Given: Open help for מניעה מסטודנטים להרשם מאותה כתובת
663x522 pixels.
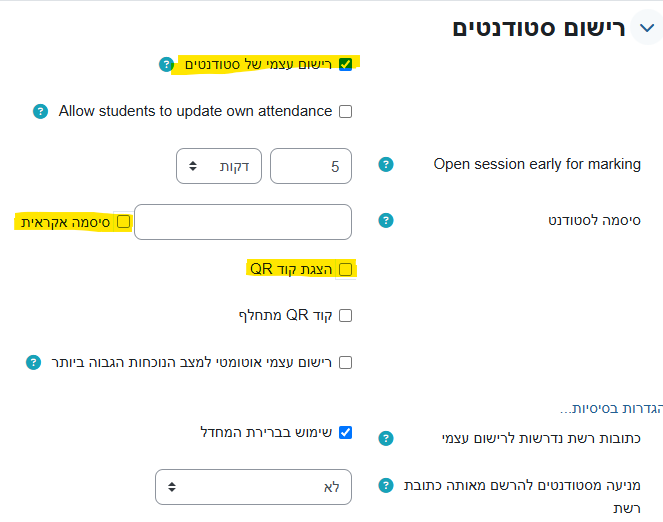Looking at the screenshot, I should (x=386, y=486).
